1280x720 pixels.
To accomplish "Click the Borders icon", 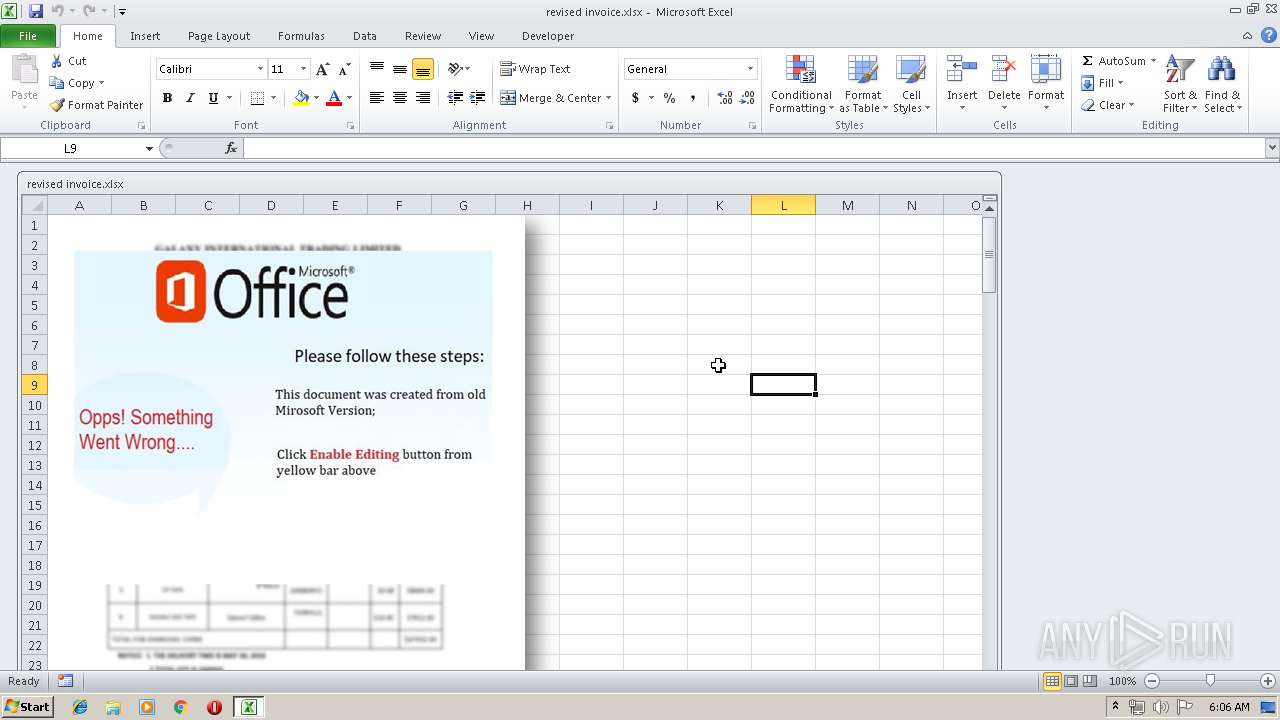I will pos(257,98).
